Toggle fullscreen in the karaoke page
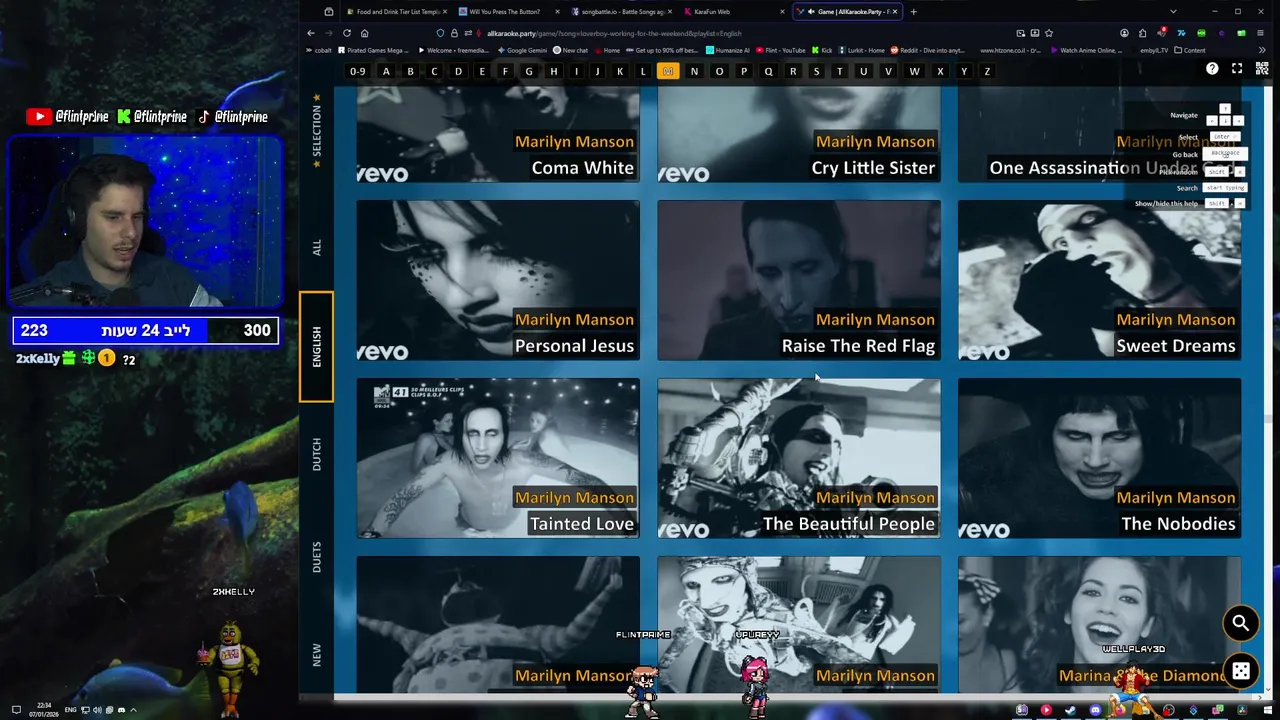Viewport: 1280px width, 720px height. [x=1237, y=68]
